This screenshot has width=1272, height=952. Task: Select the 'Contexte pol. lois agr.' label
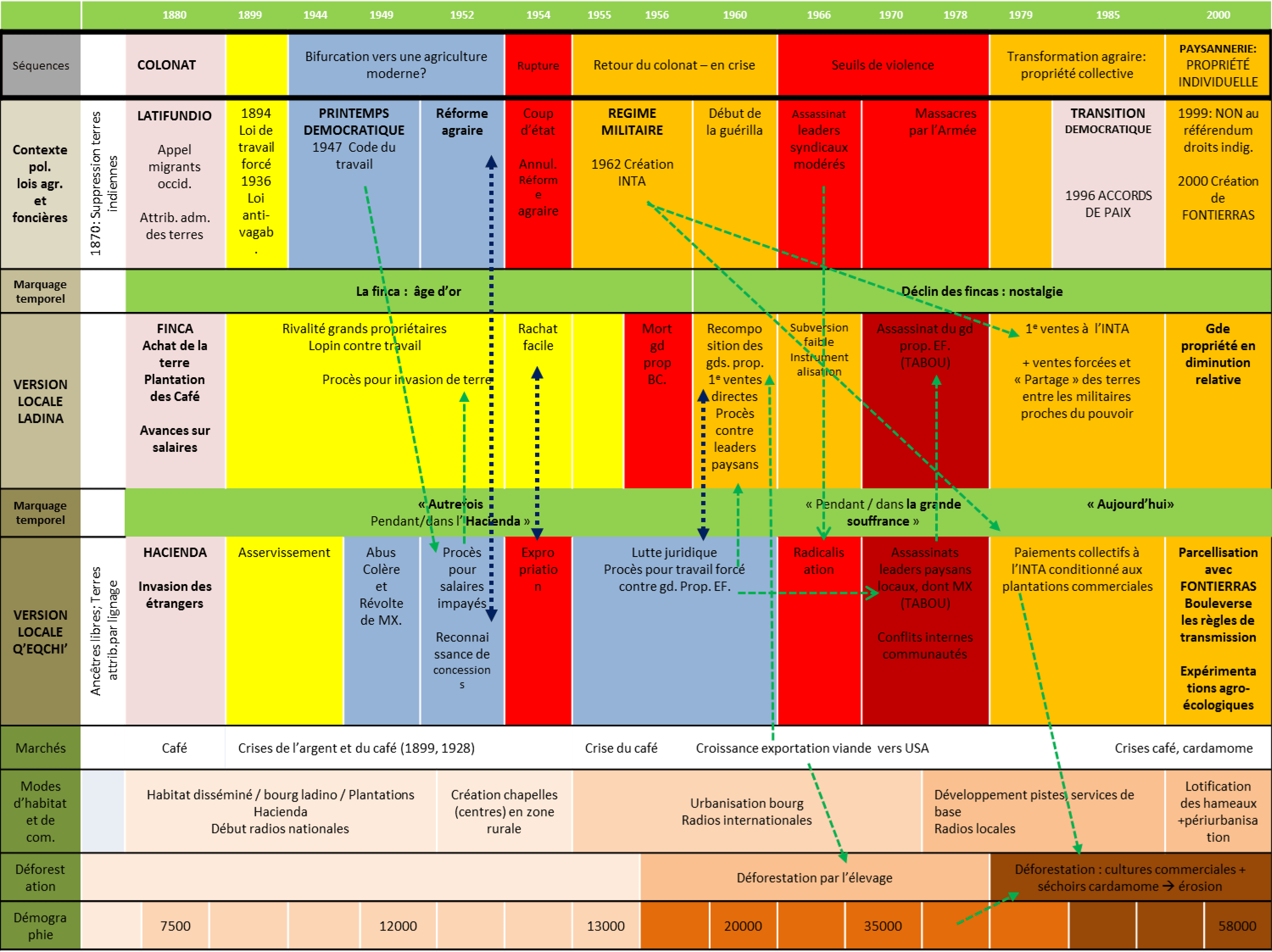(40, 184)
